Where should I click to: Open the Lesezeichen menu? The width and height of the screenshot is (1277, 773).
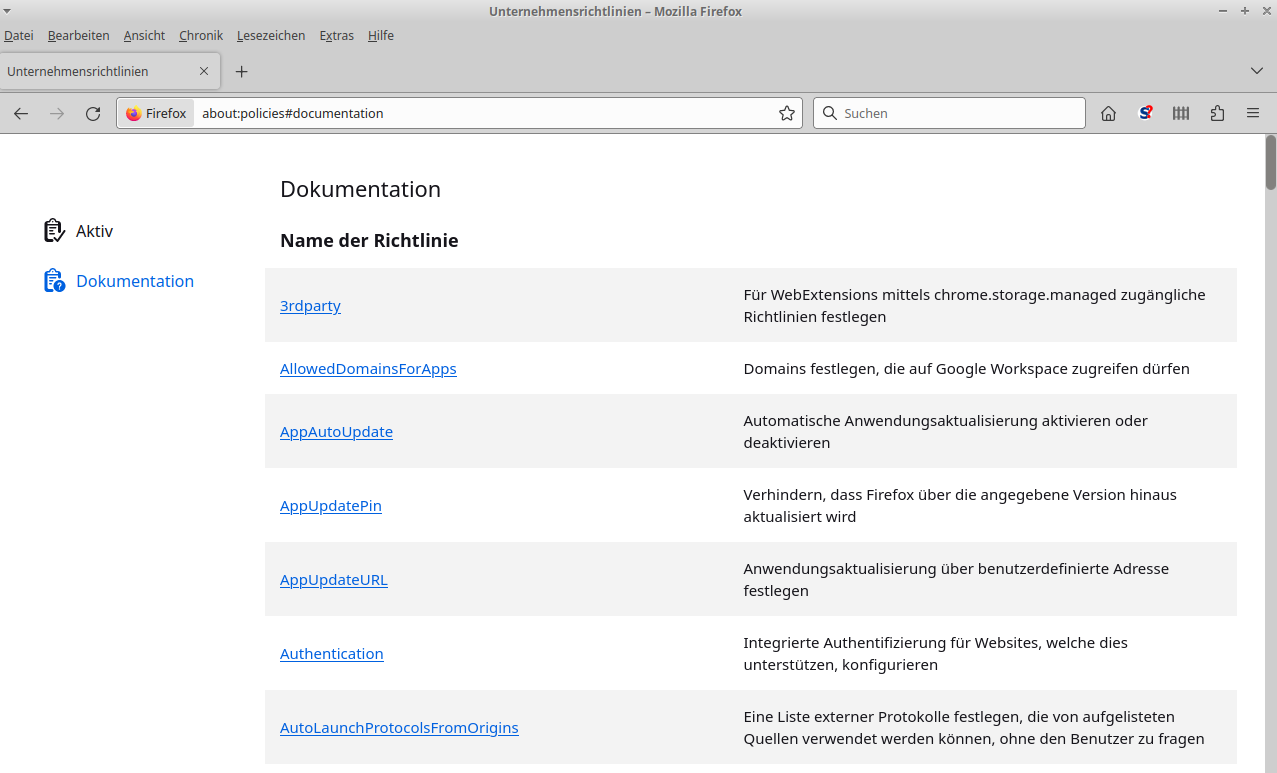[x=271, y=36]
